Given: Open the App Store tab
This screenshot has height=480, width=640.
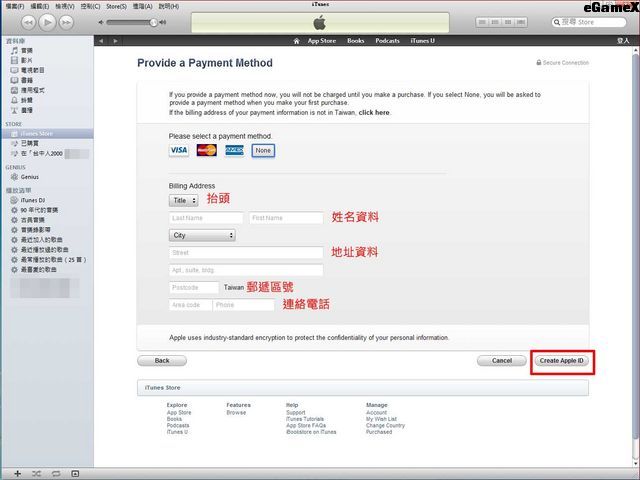Looking at the screenshot, I should (x=322, y=41).
